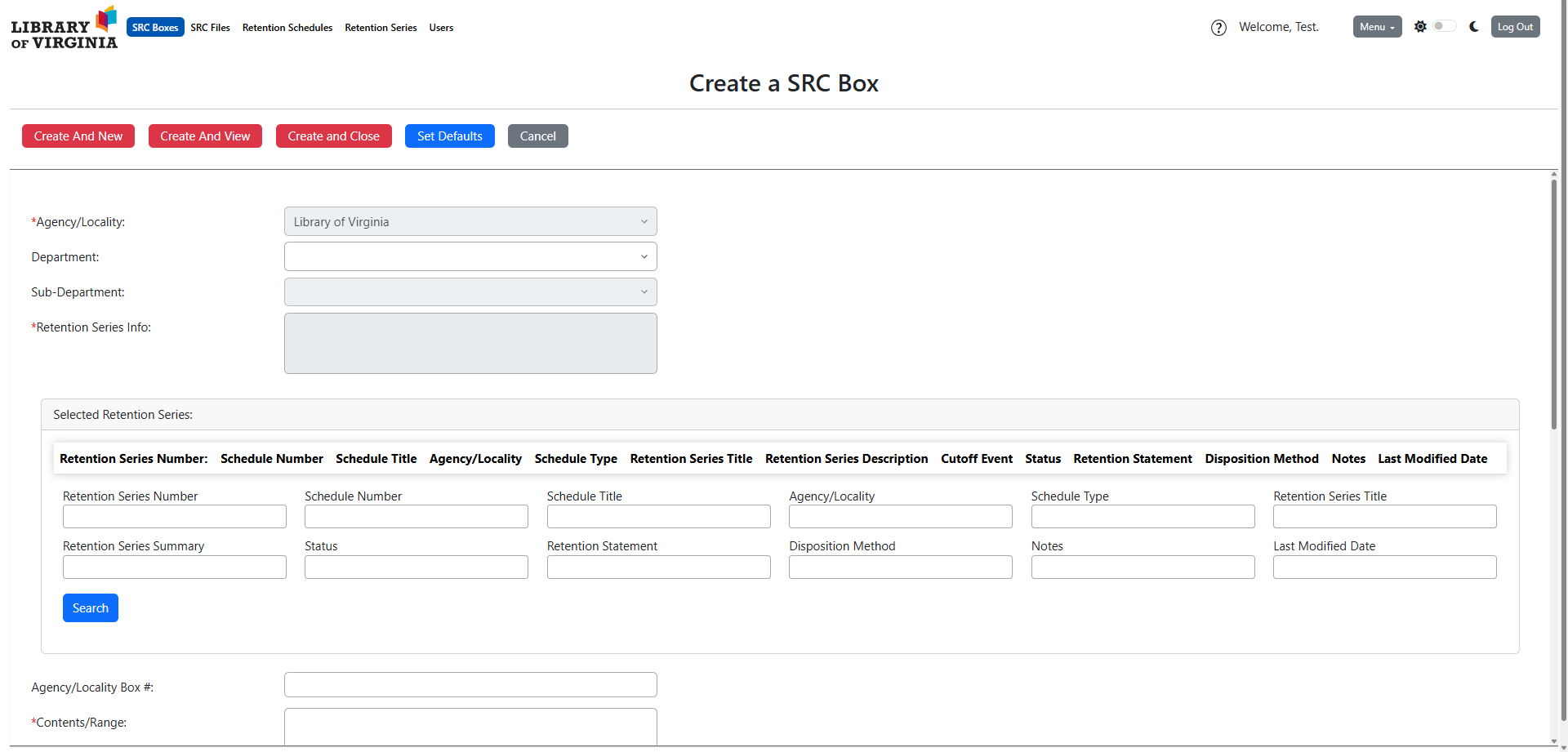Click the form's vertical scrollbar
The image size is (1568, 752).
(1553, 304)
